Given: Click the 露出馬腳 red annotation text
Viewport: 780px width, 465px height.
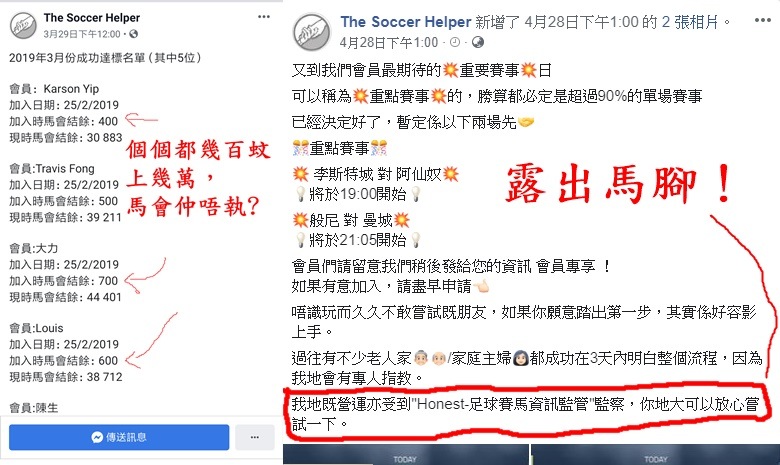Looking at the screenshot, I should click(x=618, y=184).
